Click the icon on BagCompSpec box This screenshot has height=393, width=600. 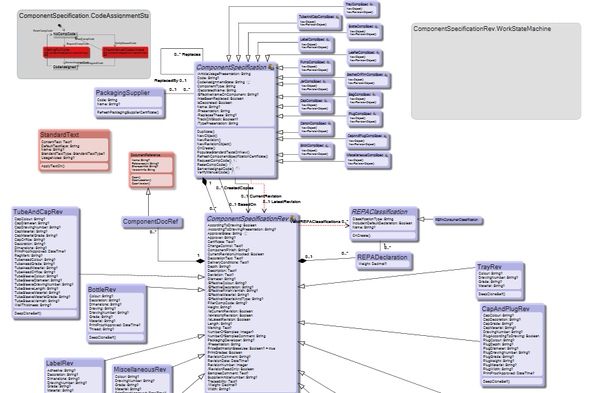[x=374, y=94]
